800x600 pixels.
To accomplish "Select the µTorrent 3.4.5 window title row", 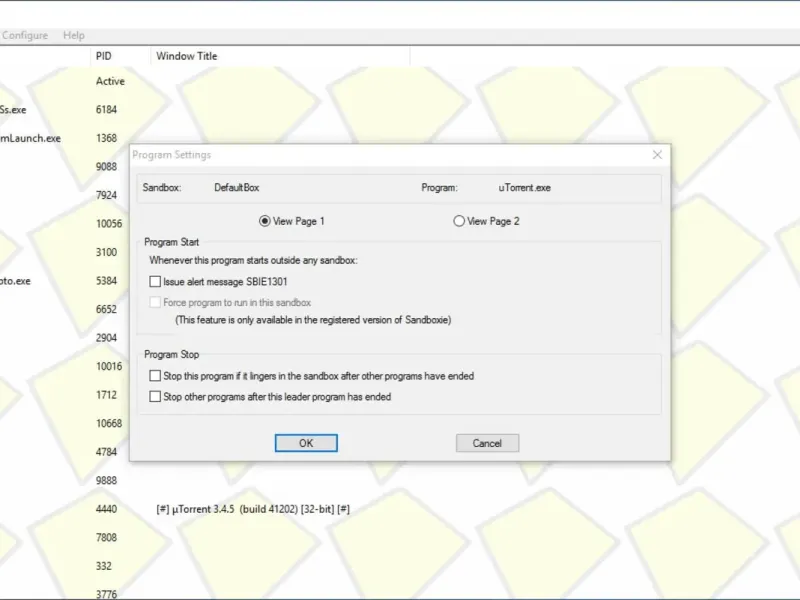I will pos(253,509).
